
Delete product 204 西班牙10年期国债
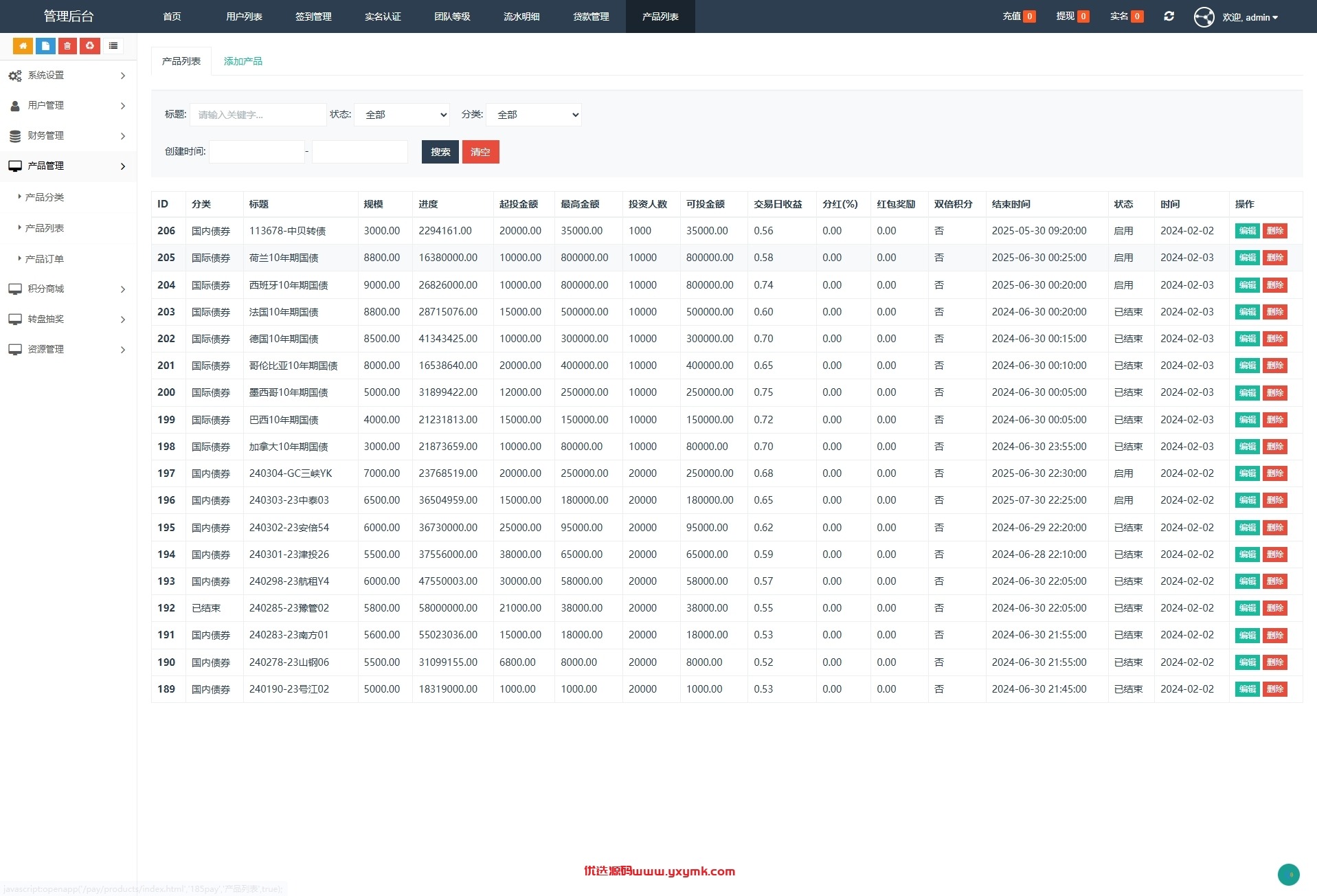[x=1275, y=285]
